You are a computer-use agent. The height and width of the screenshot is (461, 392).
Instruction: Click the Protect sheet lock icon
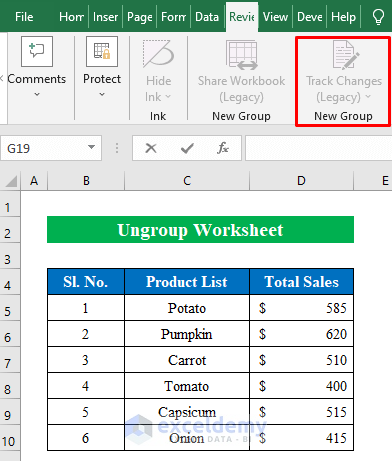(102, 51)
